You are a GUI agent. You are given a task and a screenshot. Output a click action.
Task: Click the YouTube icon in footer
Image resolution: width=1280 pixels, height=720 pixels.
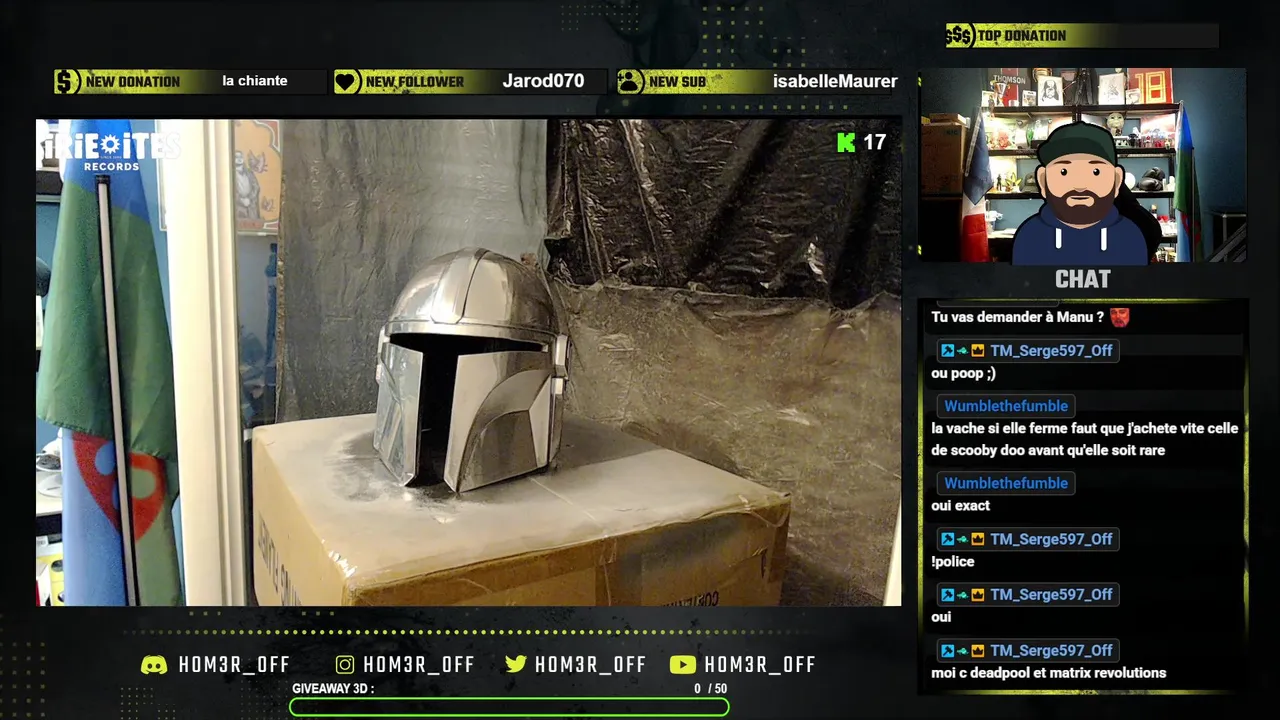tap(683, 665)
